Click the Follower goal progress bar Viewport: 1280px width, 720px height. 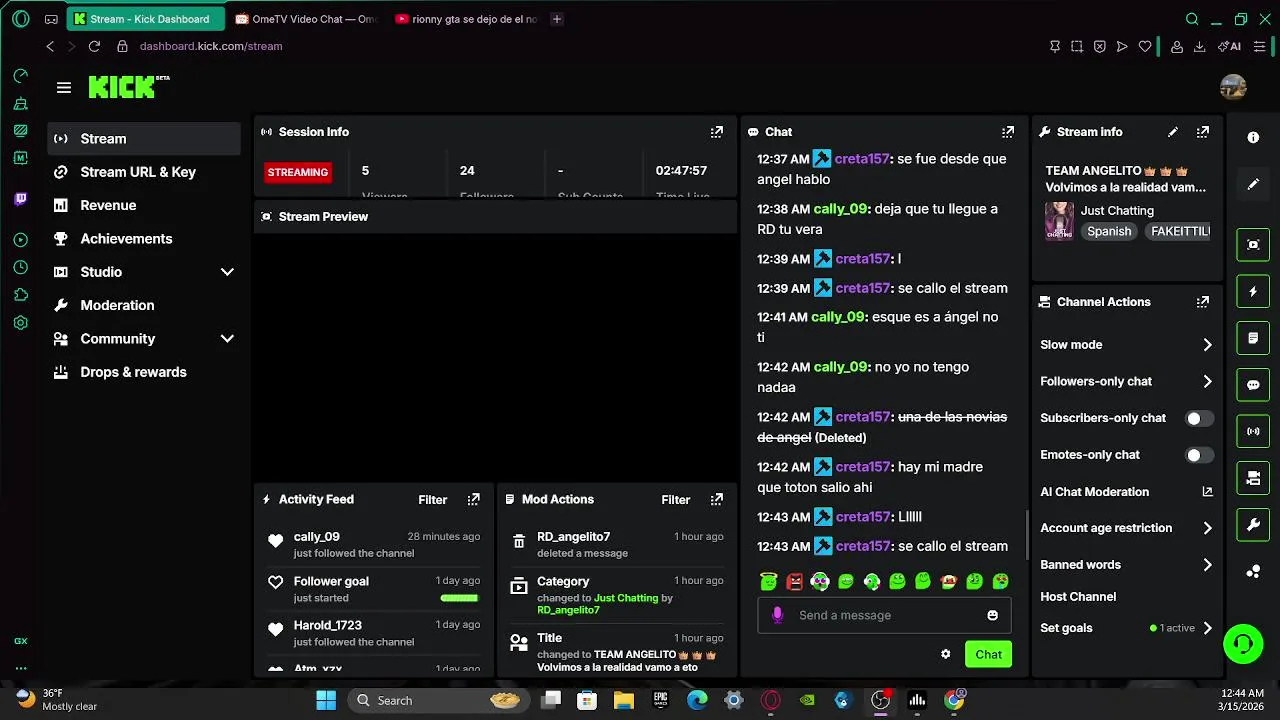coord(459,598)
